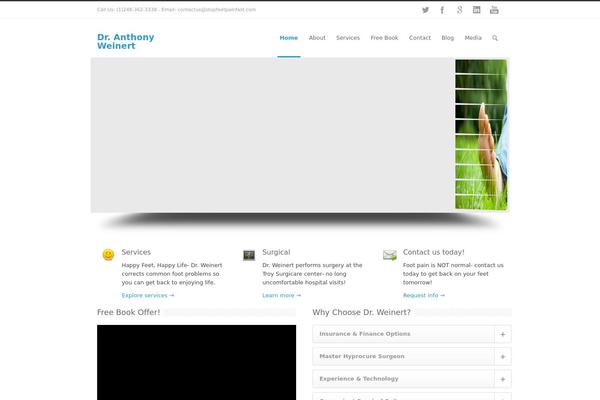The width and height of the screenshot is (600, 400).
Task: Click the envelope Contact us icon
Action: (x=390, y=255)
